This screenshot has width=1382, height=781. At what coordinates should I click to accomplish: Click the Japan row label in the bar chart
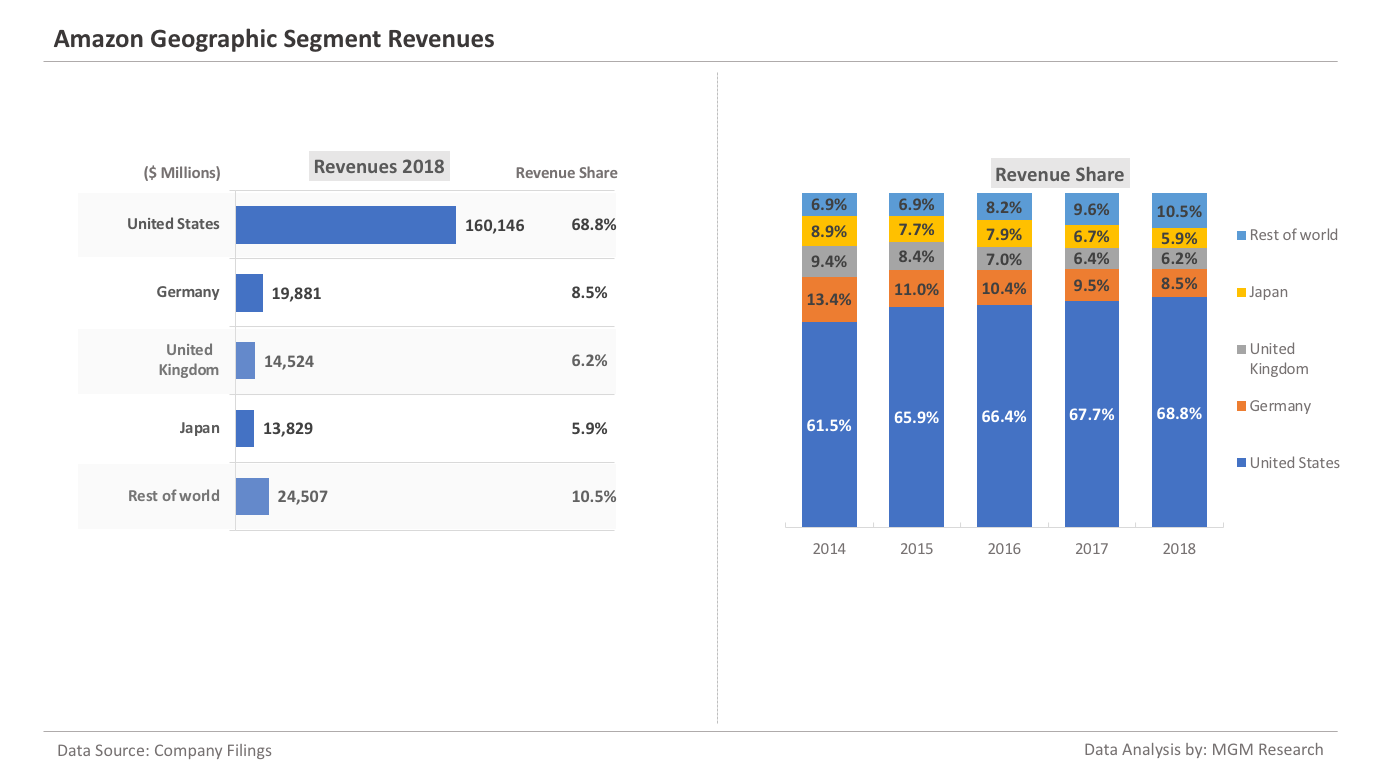click(x=200, y=428)
